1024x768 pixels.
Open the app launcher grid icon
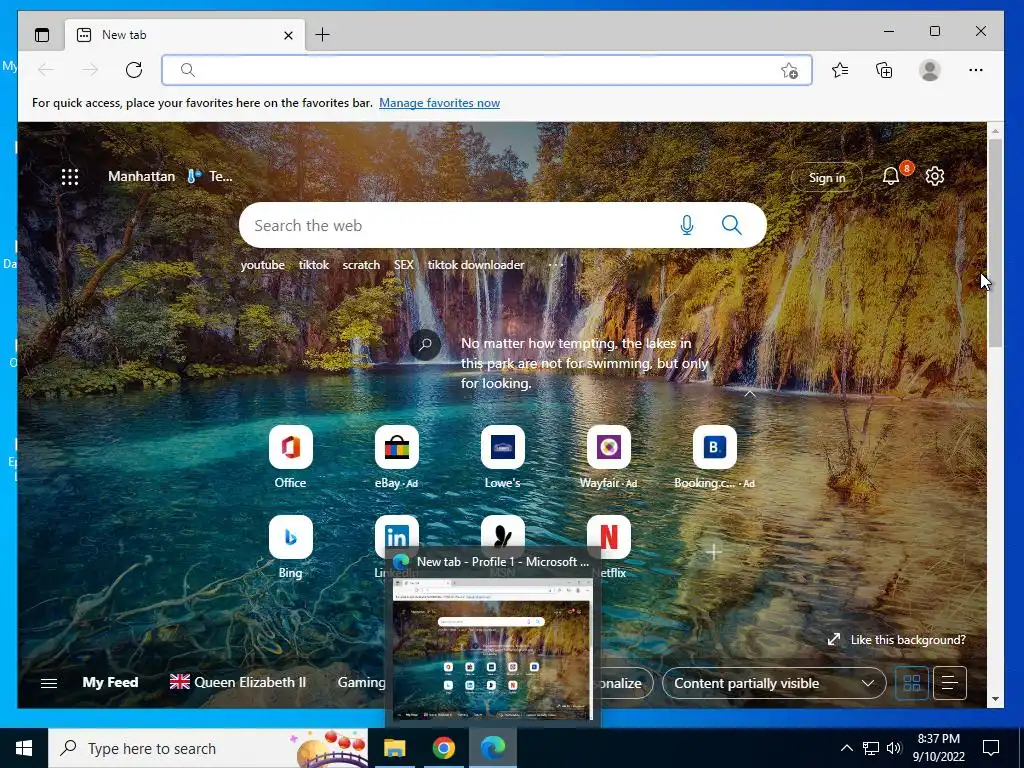click(x=70, y=176)
